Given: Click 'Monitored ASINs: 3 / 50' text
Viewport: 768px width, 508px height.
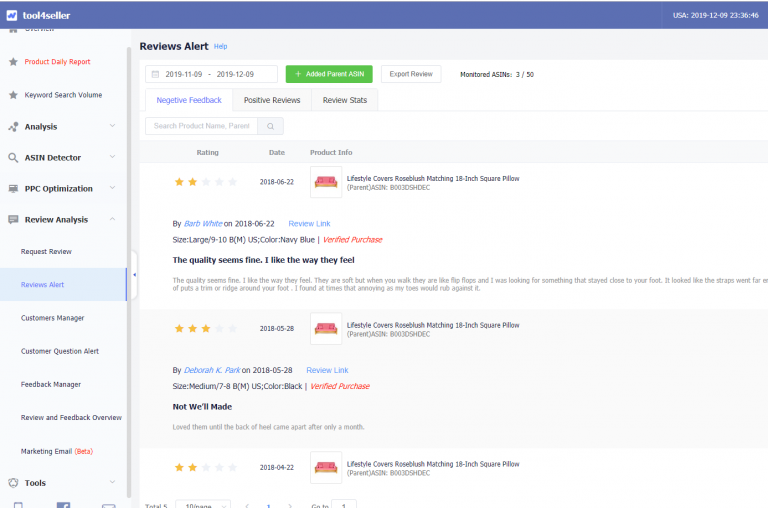Looking at the screenshot, I should click(497, 74).
